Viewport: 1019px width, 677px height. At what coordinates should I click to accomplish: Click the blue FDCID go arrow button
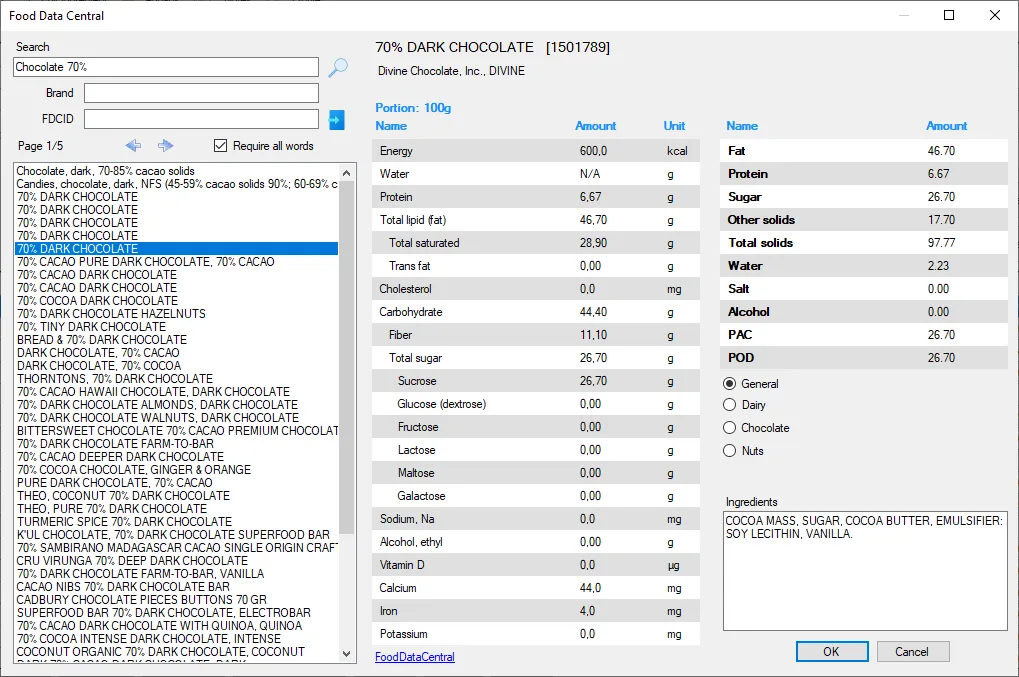(337, 120)
